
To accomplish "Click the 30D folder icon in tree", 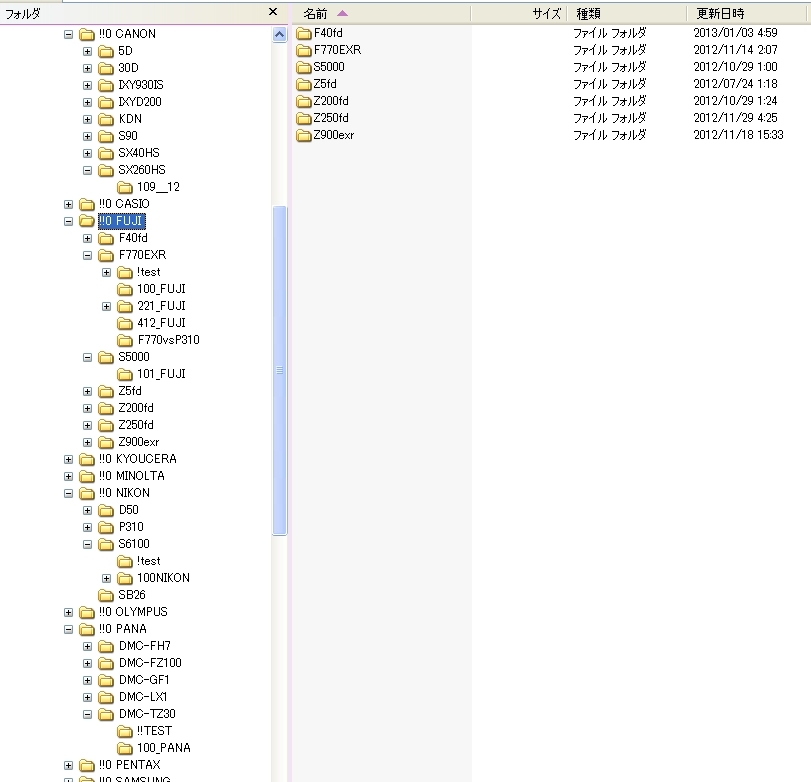I will (106, 68).
